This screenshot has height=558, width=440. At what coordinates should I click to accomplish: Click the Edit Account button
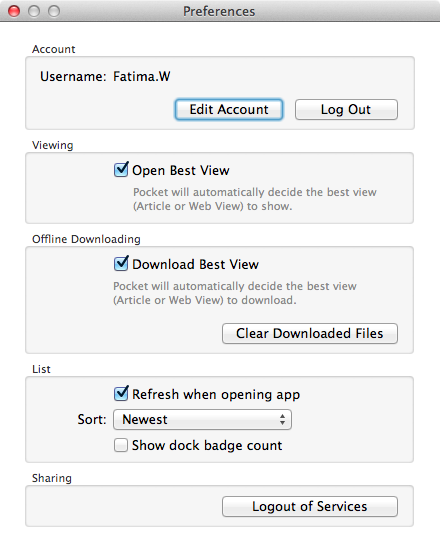click(x=229, y=109)
